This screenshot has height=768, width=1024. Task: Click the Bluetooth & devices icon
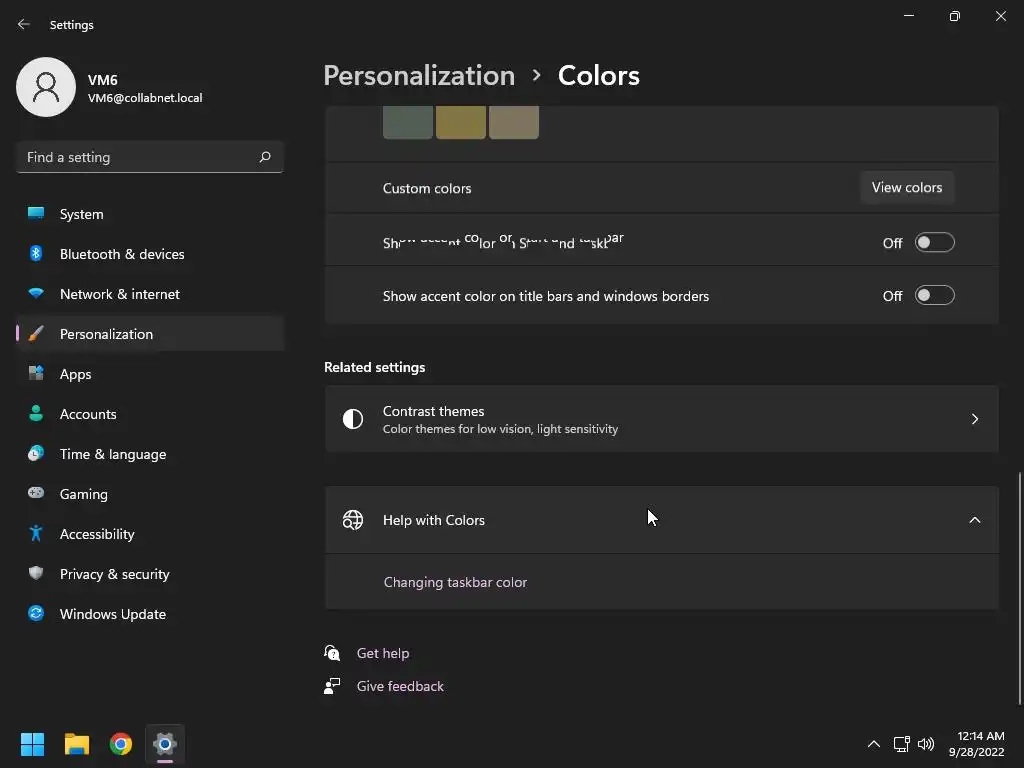point(36,254)
